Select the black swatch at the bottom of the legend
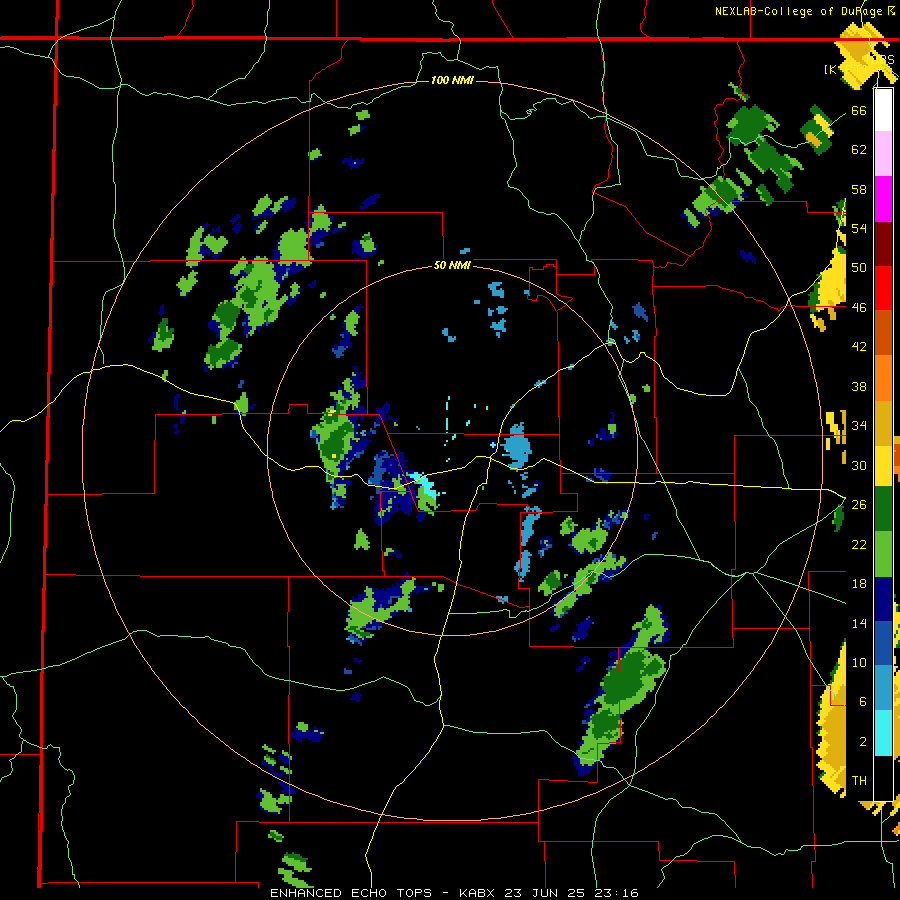Screen dimensions: 900x900 coord(883,778)
